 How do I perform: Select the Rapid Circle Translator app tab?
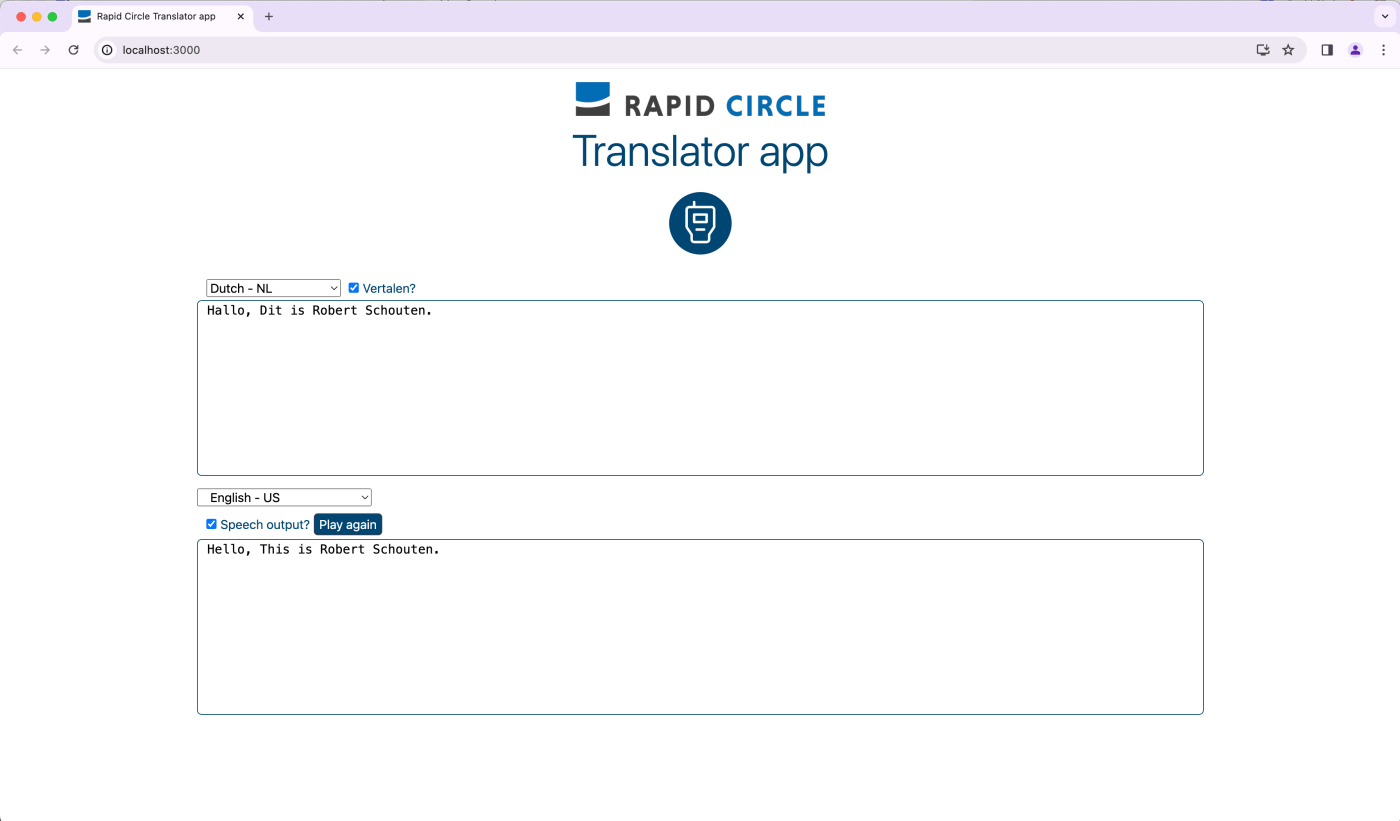[155, 17]
